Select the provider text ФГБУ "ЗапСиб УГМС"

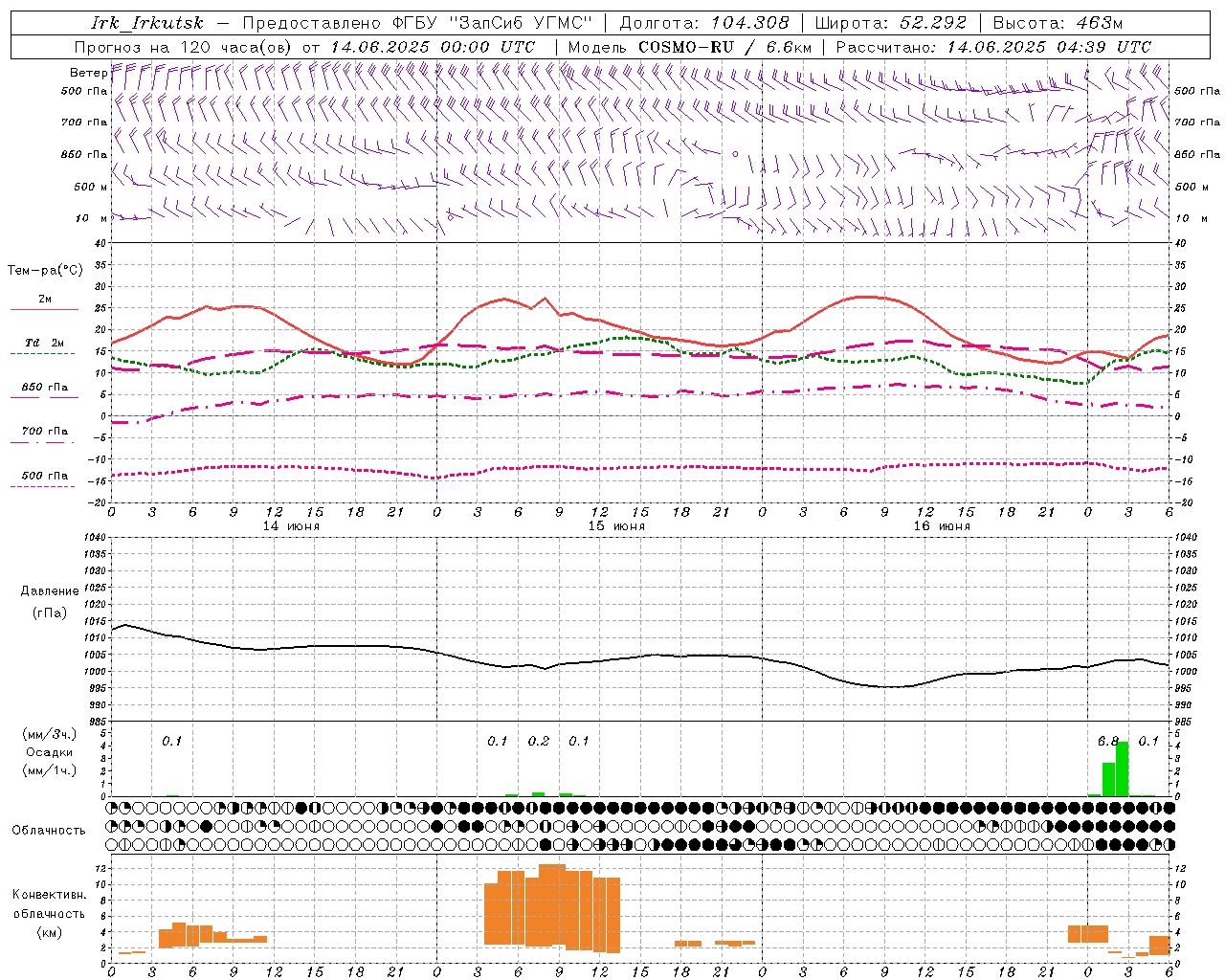tap(493, 23)
